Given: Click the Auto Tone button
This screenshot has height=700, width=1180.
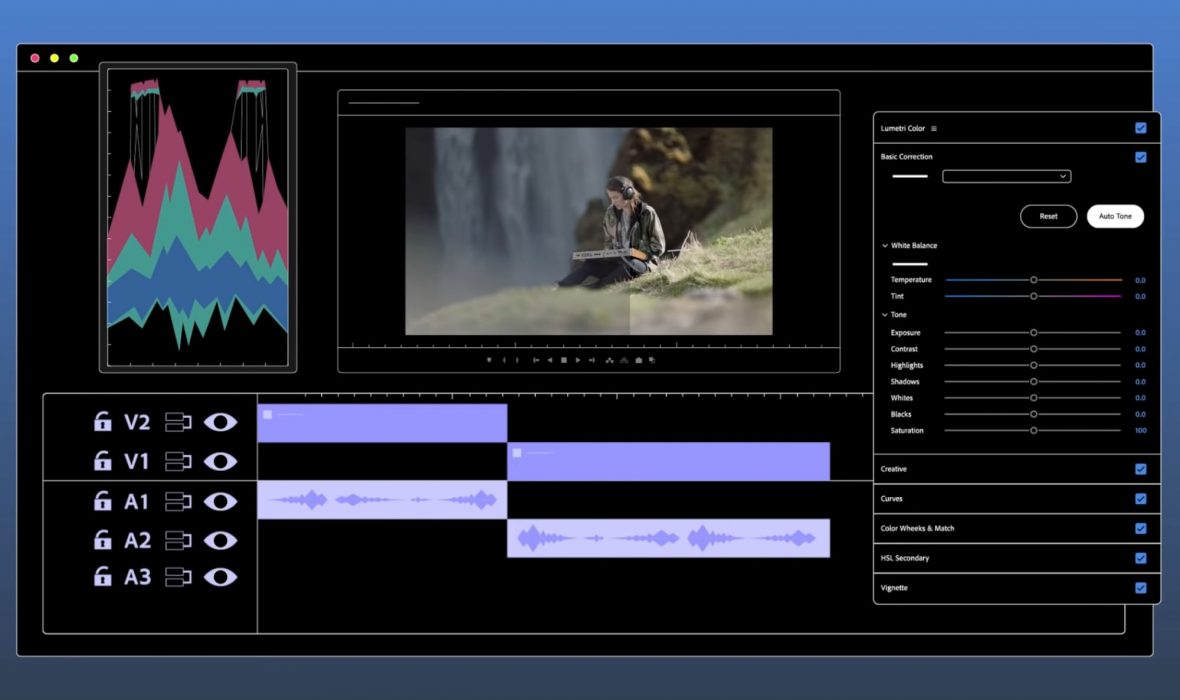Looking at the screenshot, I should click(x=1115, y=216).
